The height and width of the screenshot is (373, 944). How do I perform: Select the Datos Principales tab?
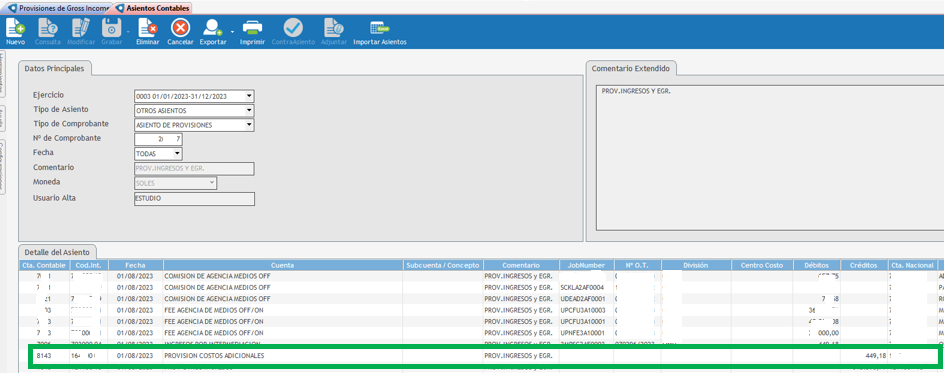pyautogui.click(x=55, y=68)
